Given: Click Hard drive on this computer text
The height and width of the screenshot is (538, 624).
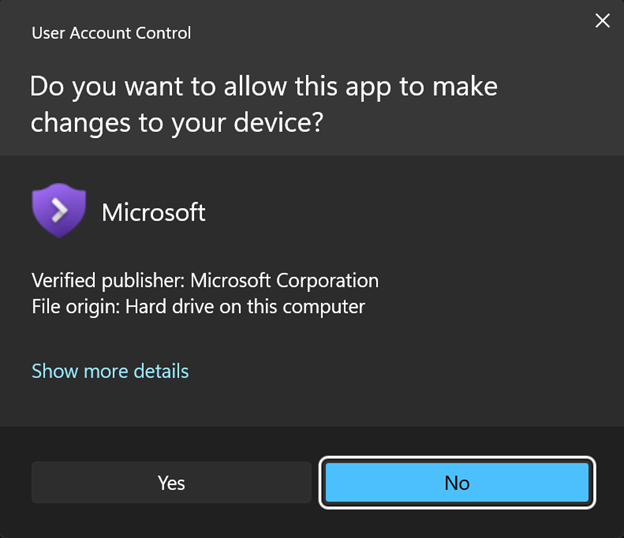Looking at the screenshot, I should coord(245,306).
